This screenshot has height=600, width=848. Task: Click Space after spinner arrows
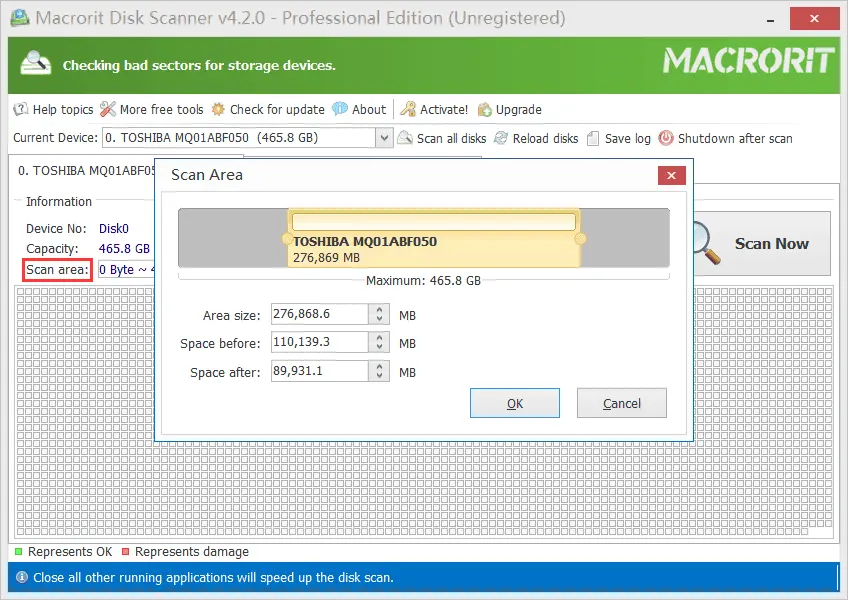(x=379, y=371)
